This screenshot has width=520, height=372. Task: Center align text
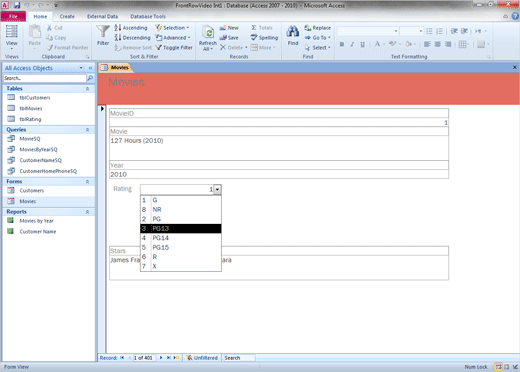(x=438, y=44)
